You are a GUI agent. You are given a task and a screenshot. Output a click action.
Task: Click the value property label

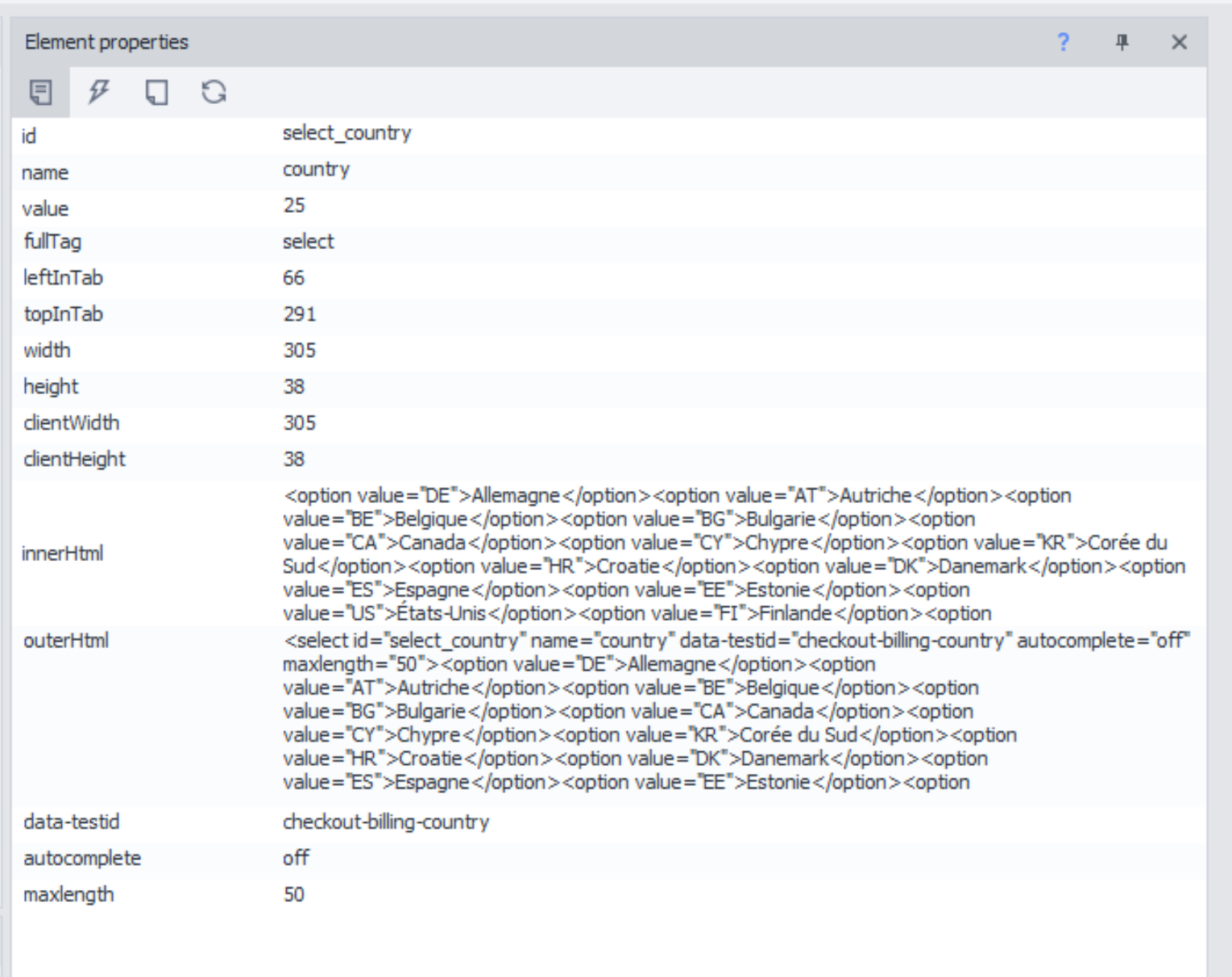pos(45,209)
